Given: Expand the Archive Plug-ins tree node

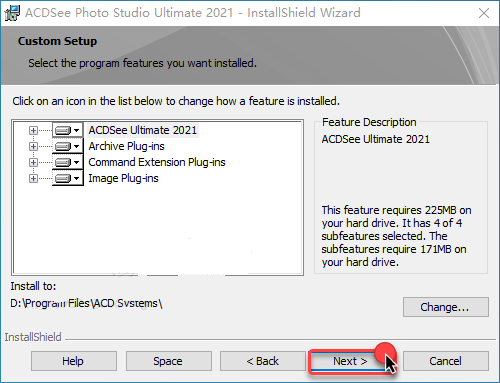Looking at the screenshot, I should pyautogui.click(x=33, y=146).
